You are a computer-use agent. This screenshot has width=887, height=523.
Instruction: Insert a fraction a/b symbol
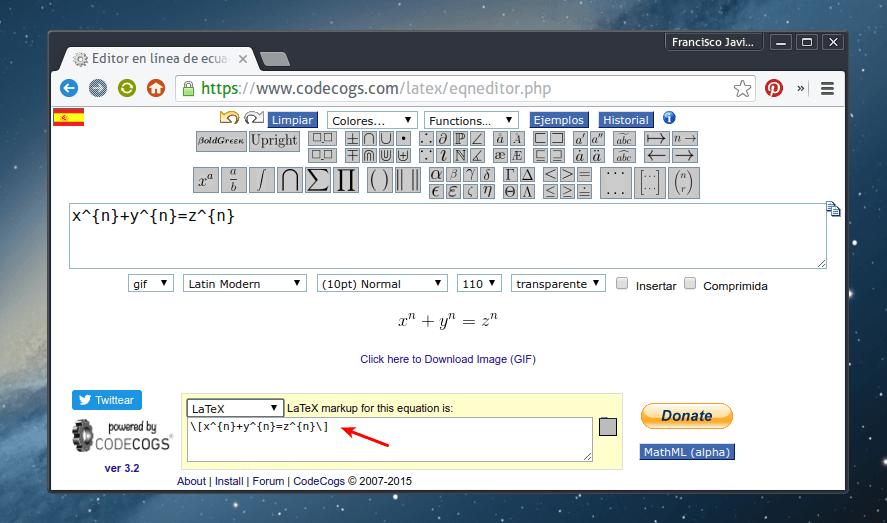coord(233,180)
